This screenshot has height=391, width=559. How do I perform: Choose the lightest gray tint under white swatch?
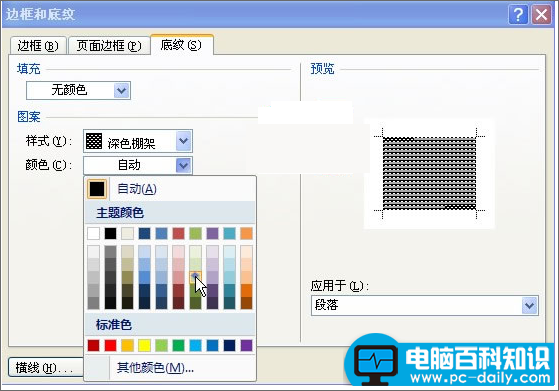pos(93,252)
